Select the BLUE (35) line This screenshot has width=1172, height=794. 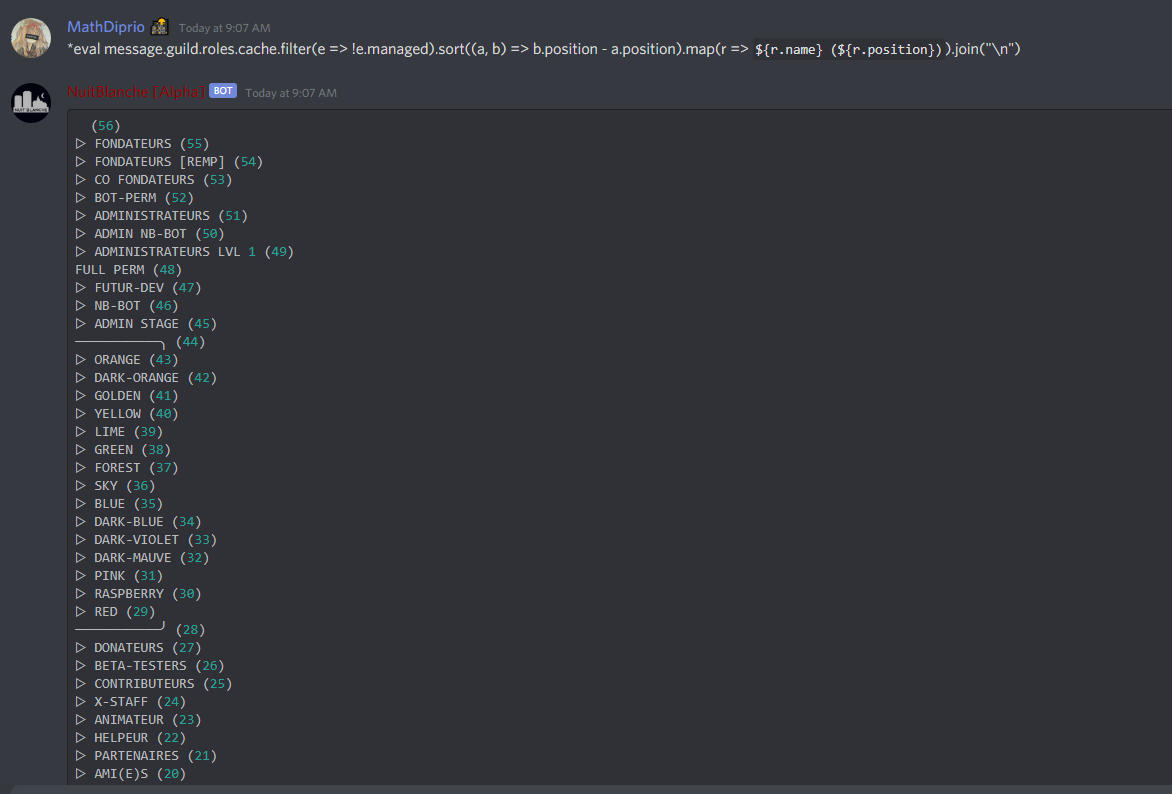click(120, 503)
